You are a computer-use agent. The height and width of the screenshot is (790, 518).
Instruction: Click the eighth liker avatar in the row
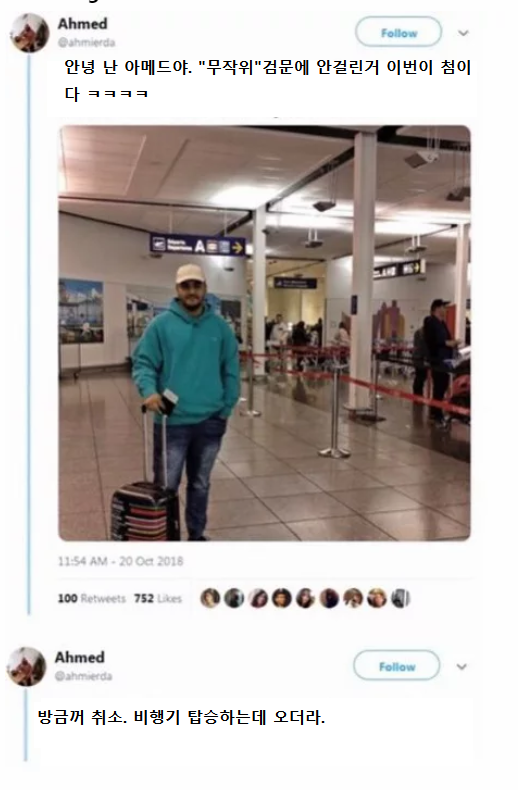point(377,598)
